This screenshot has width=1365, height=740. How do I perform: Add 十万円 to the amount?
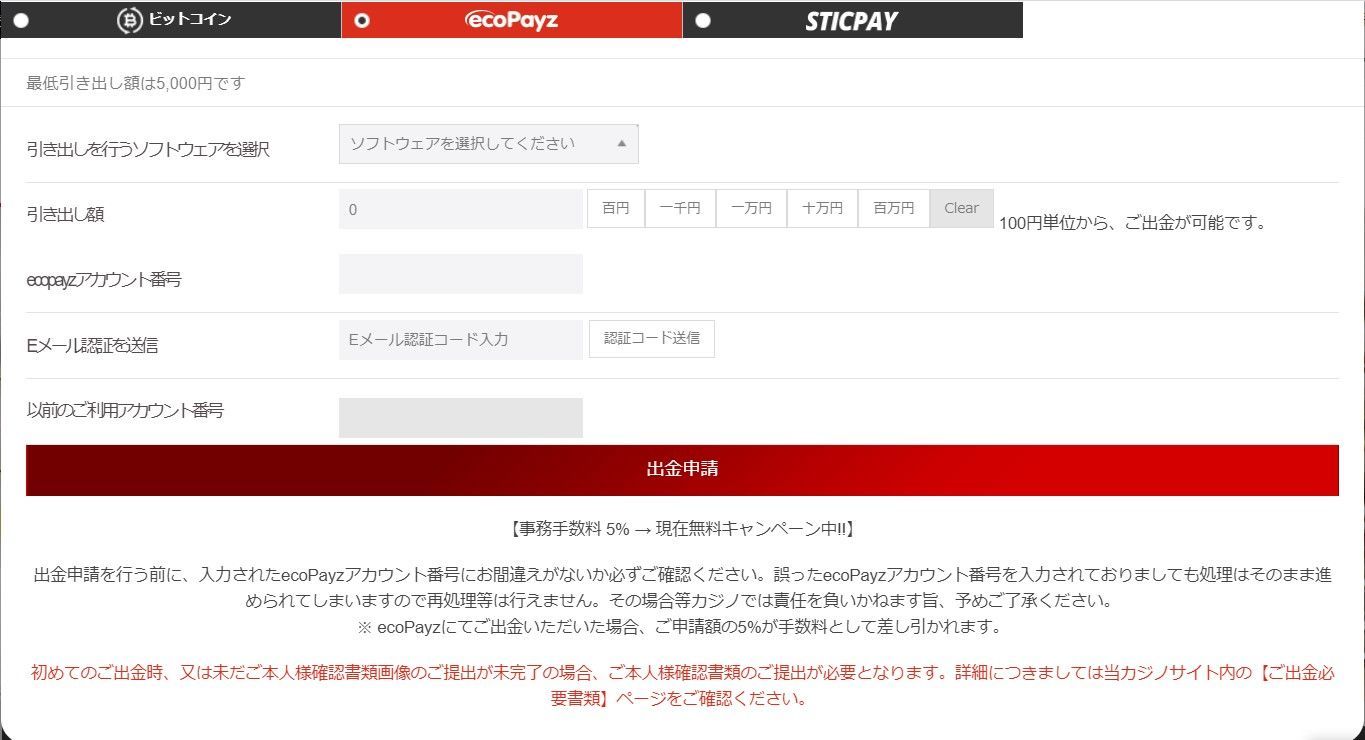[822, 209]
